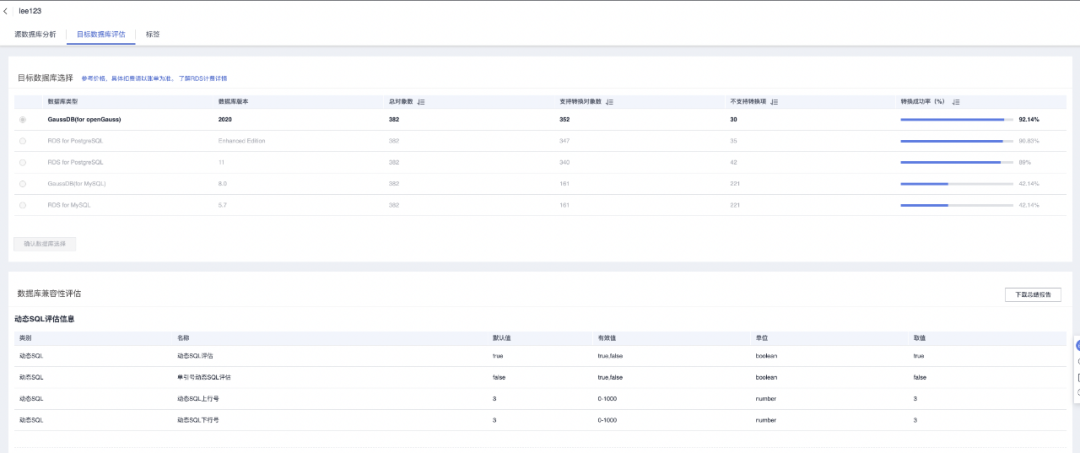
Task: Click the 默认值 column header
Action: point(501,338)
